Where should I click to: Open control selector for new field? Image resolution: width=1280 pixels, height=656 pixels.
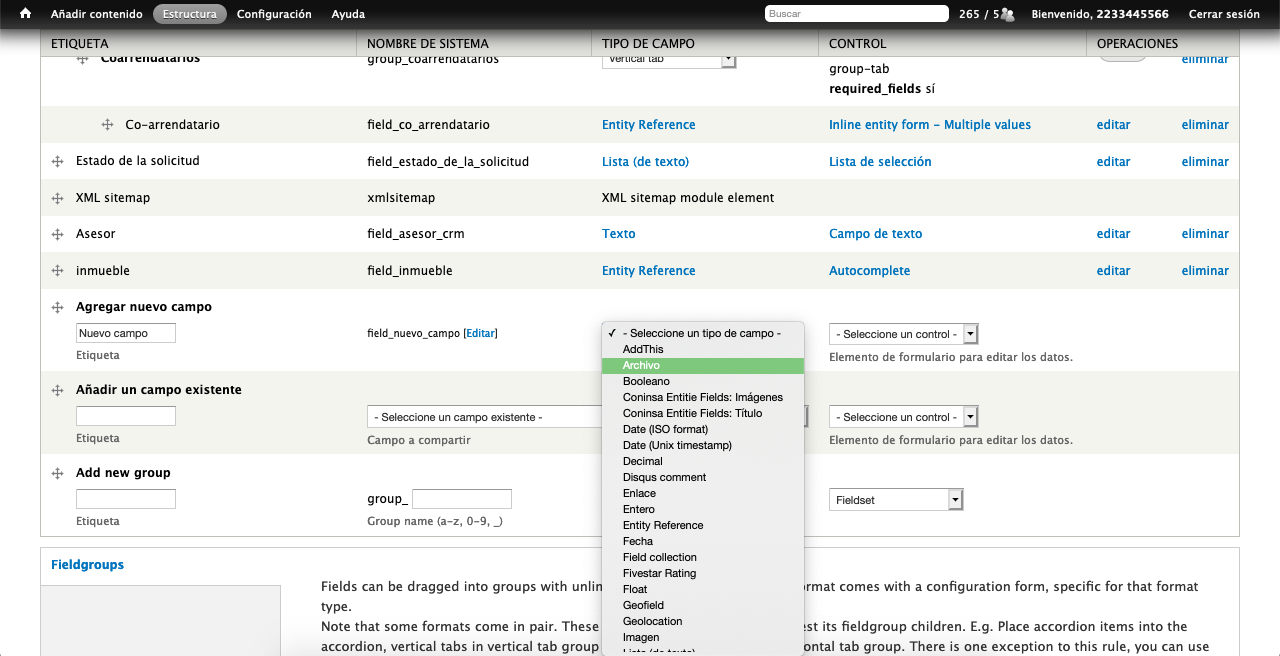903,334
